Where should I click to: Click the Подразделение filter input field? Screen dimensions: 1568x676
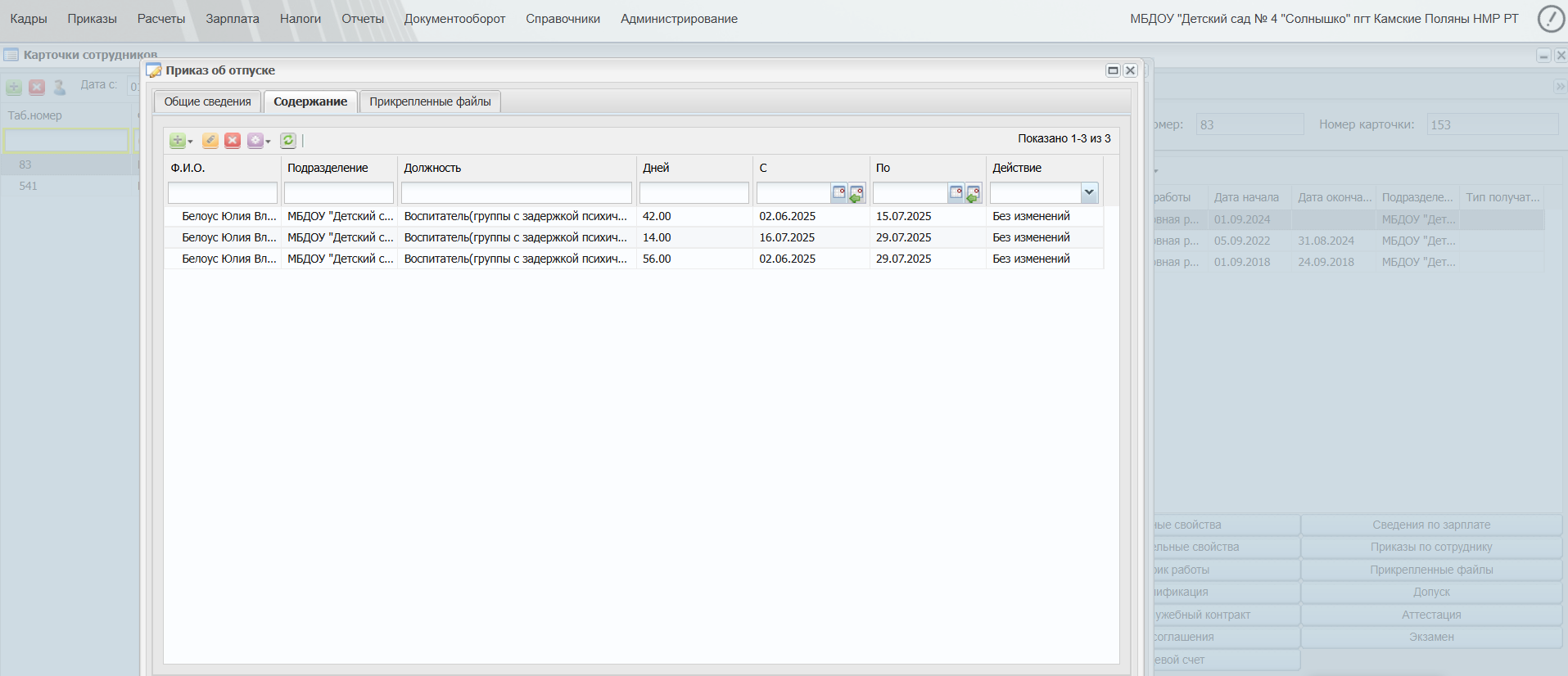click(339, 193)
